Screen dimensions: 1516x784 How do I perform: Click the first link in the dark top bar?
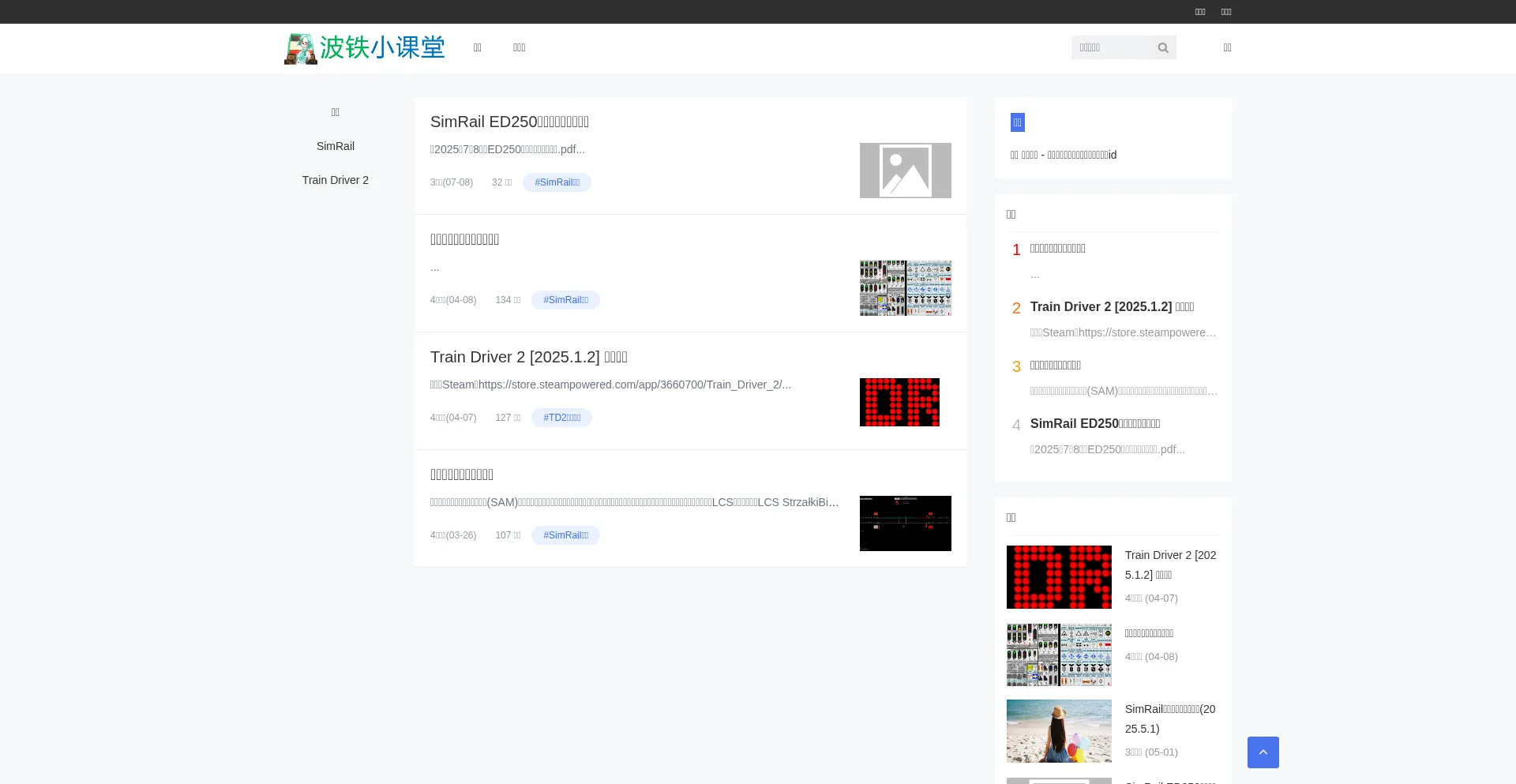click(1200, 12)
